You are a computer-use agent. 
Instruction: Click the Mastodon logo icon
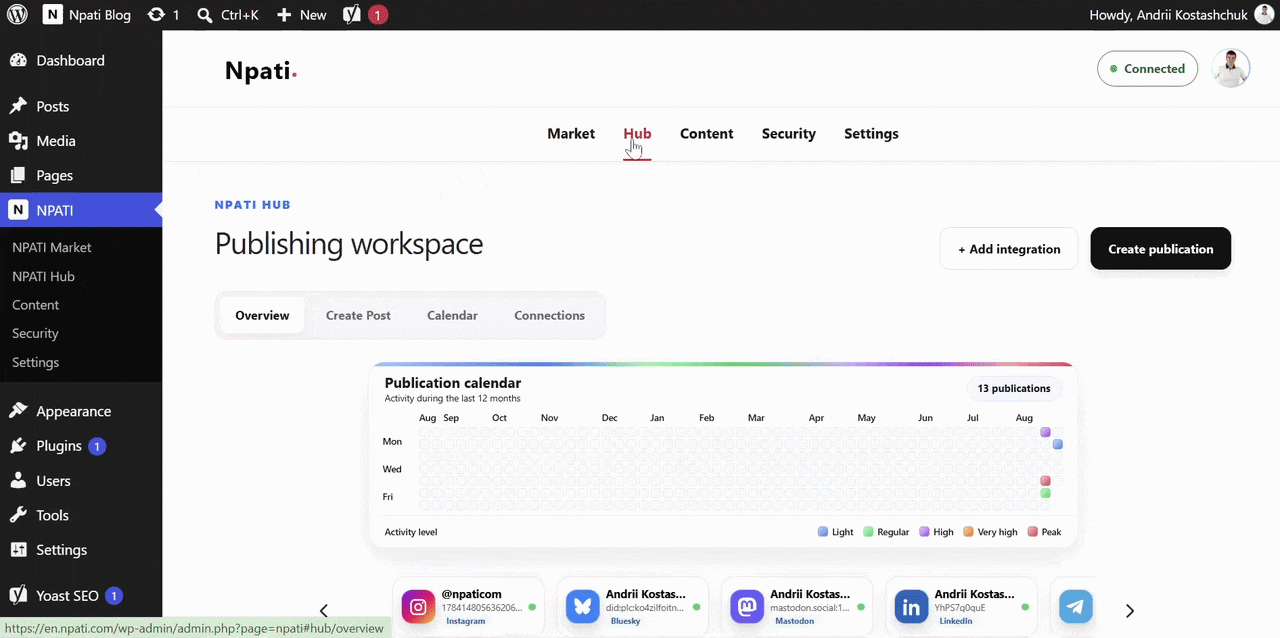[747, 606]
